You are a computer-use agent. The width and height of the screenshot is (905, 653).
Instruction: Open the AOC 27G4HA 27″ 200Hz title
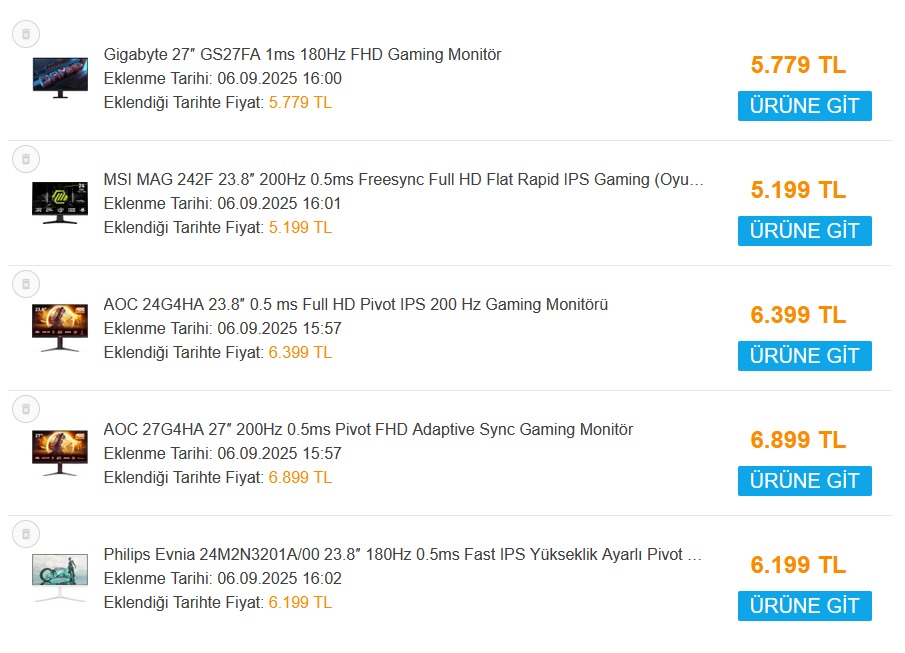368,430
